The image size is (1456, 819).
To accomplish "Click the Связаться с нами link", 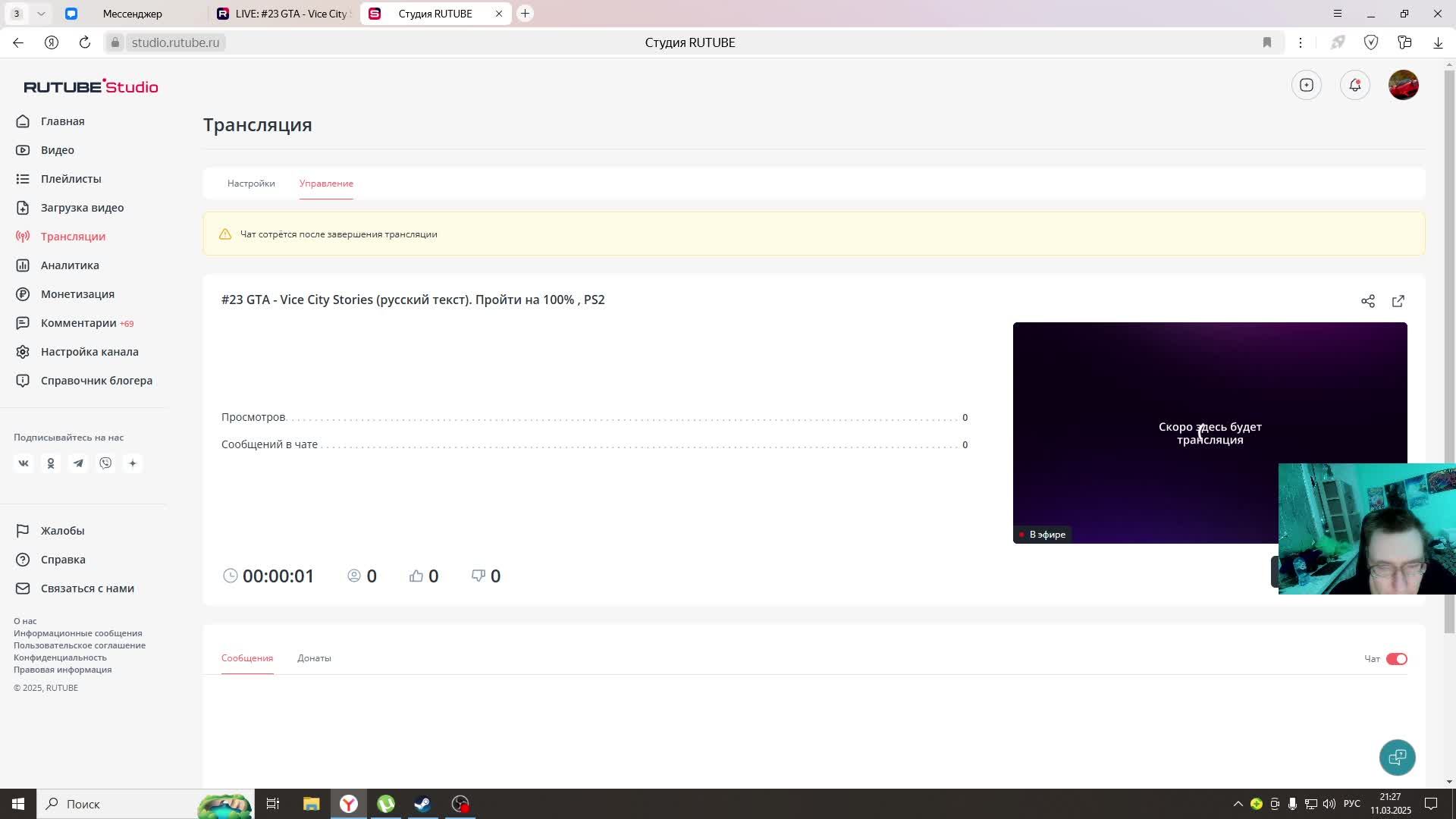I will pyautogui.click(x=87, y=588).
